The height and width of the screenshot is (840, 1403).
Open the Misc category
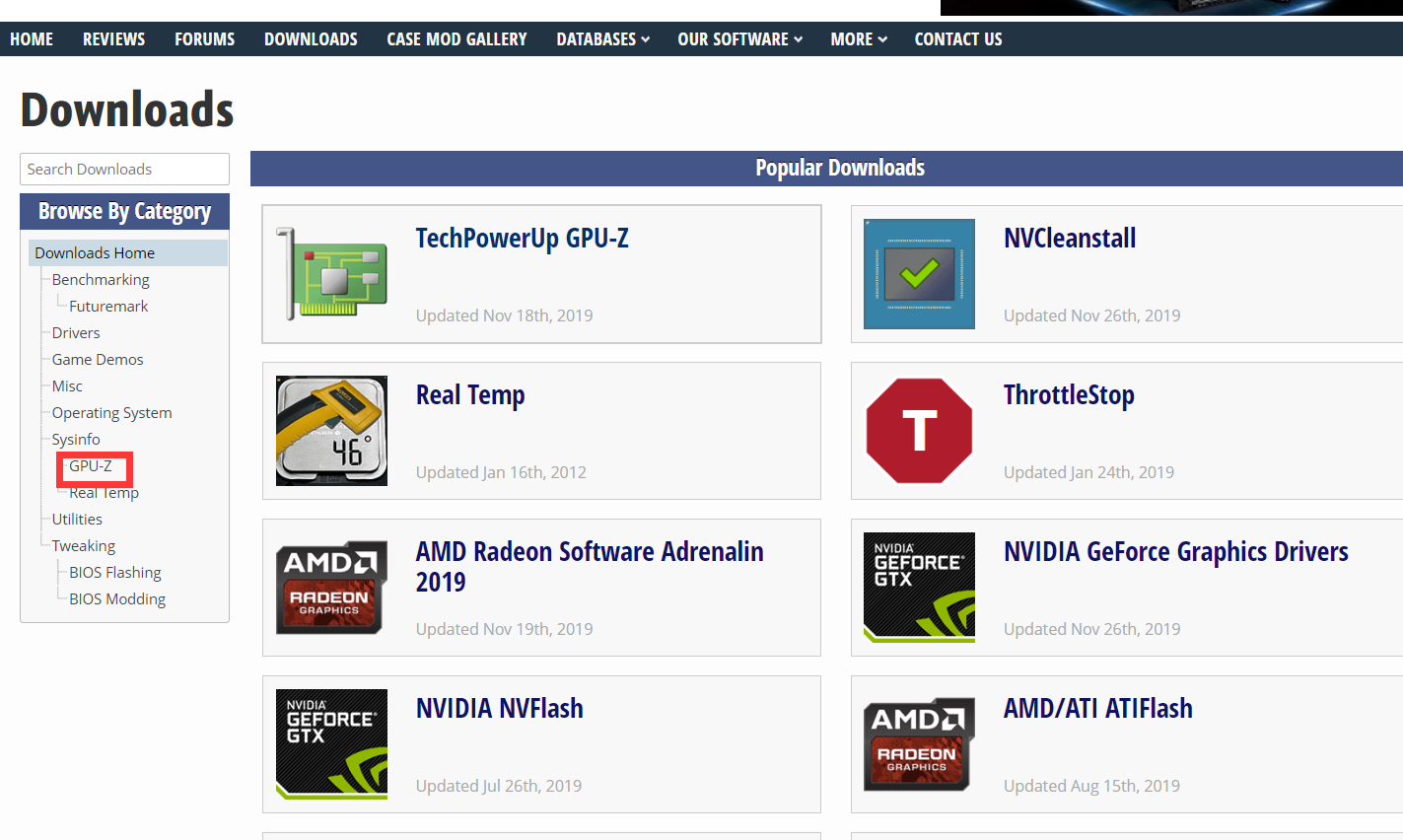click(x=67, y=386)
